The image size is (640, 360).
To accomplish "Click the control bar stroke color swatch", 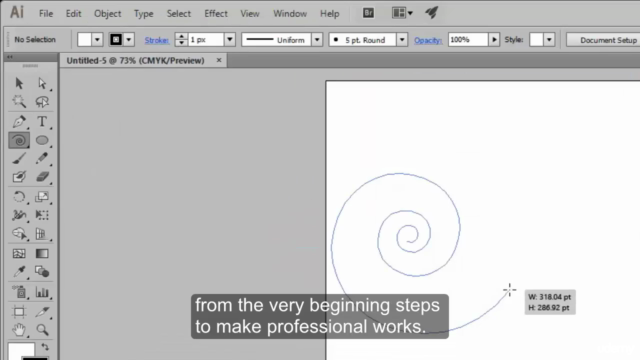I will pyautogui.click(x=116, y=40).
